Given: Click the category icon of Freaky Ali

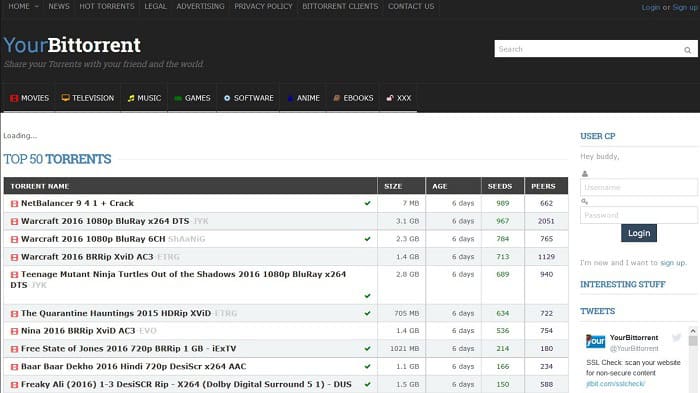Looking at the screenshot, I should [x=14, y=385].
